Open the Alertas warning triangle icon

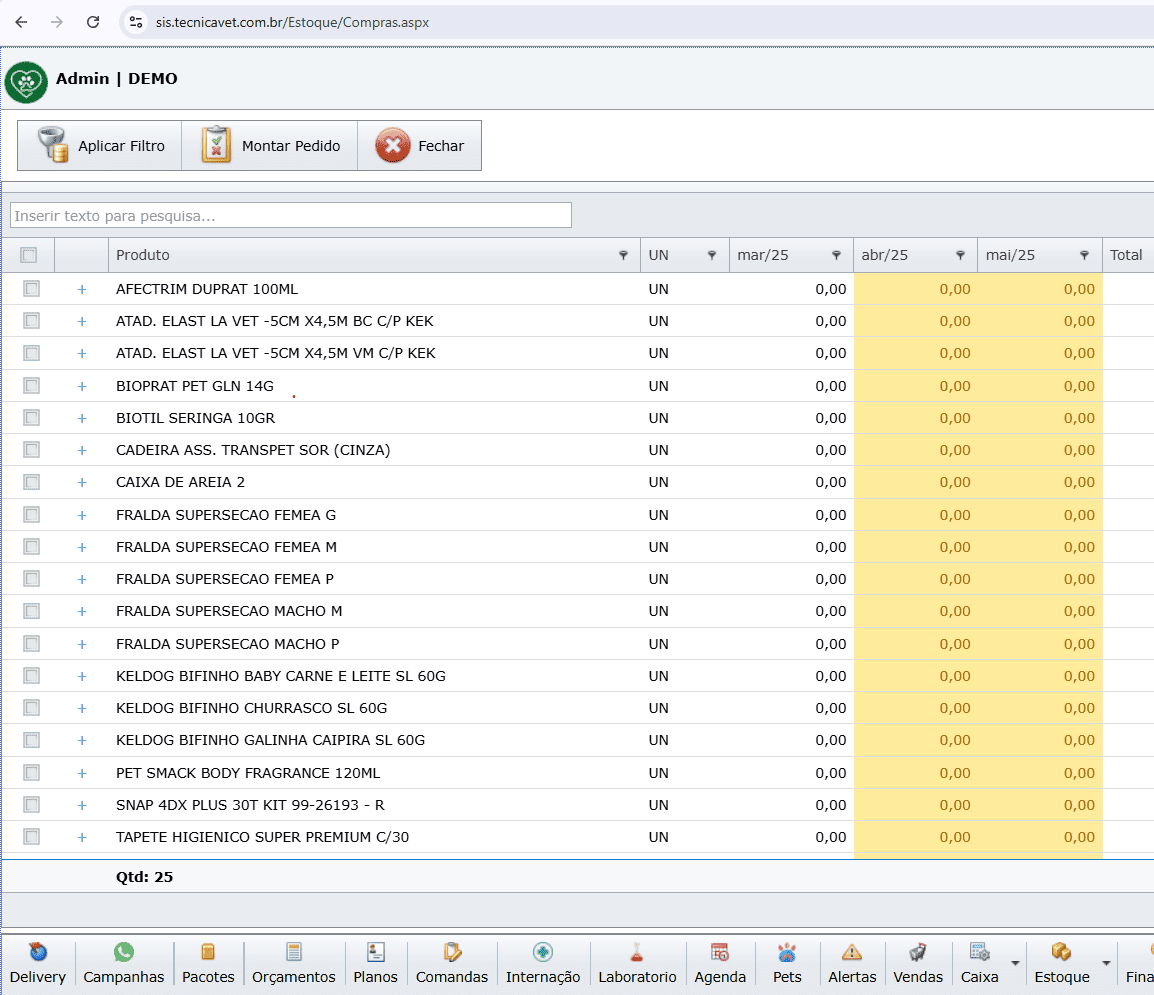click(851, 952)
